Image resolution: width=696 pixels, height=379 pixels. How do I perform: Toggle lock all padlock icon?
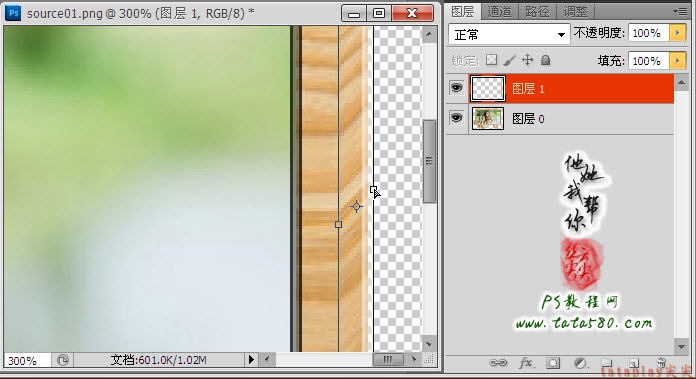pyautogui.click(x=546, y=60)
